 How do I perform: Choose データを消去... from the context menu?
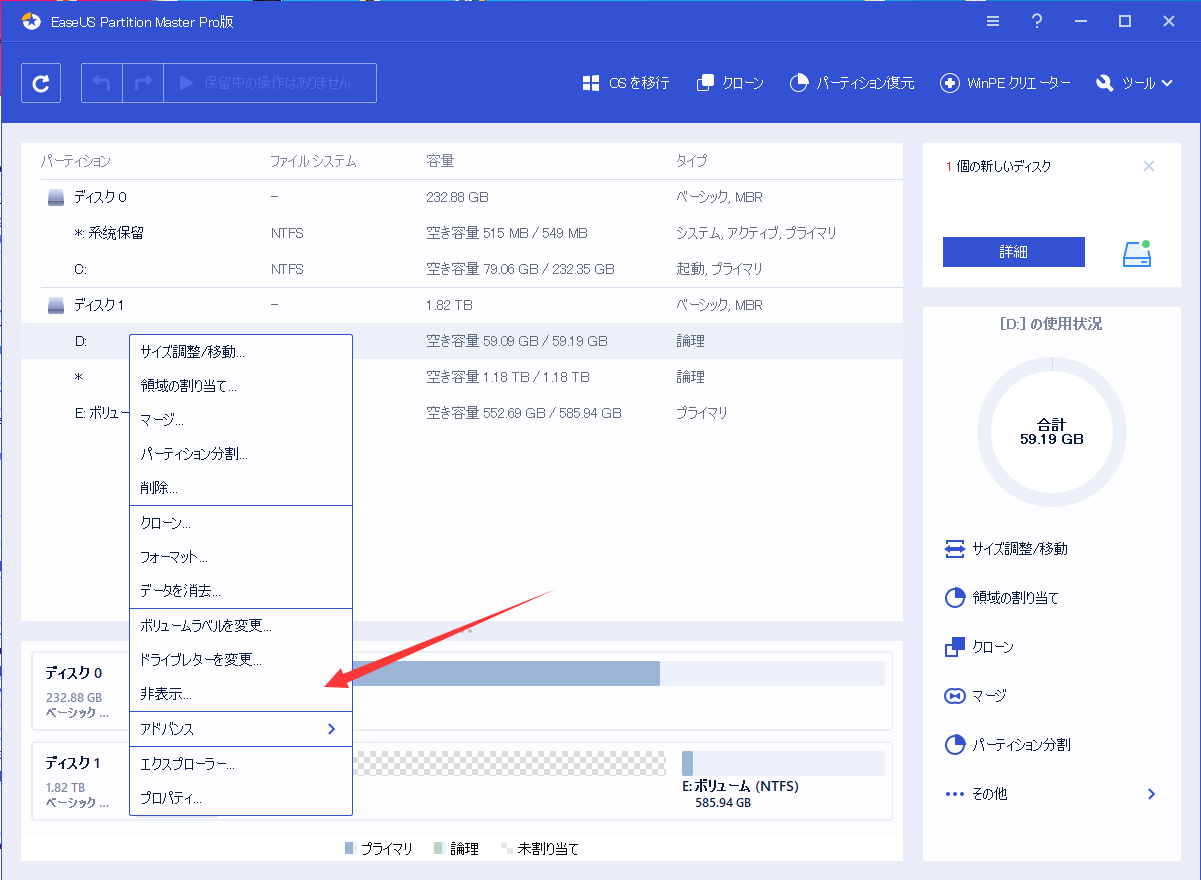241,591
